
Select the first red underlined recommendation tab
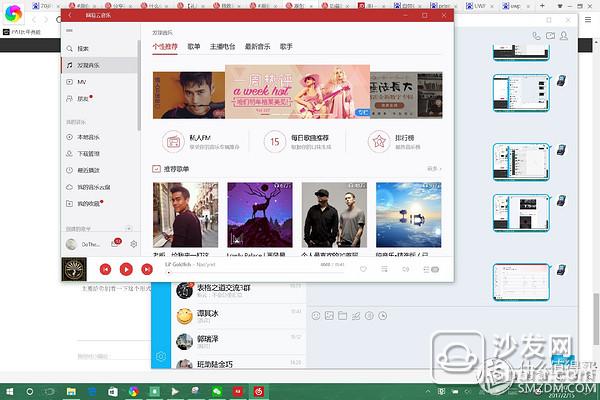(x=165, y=47)
